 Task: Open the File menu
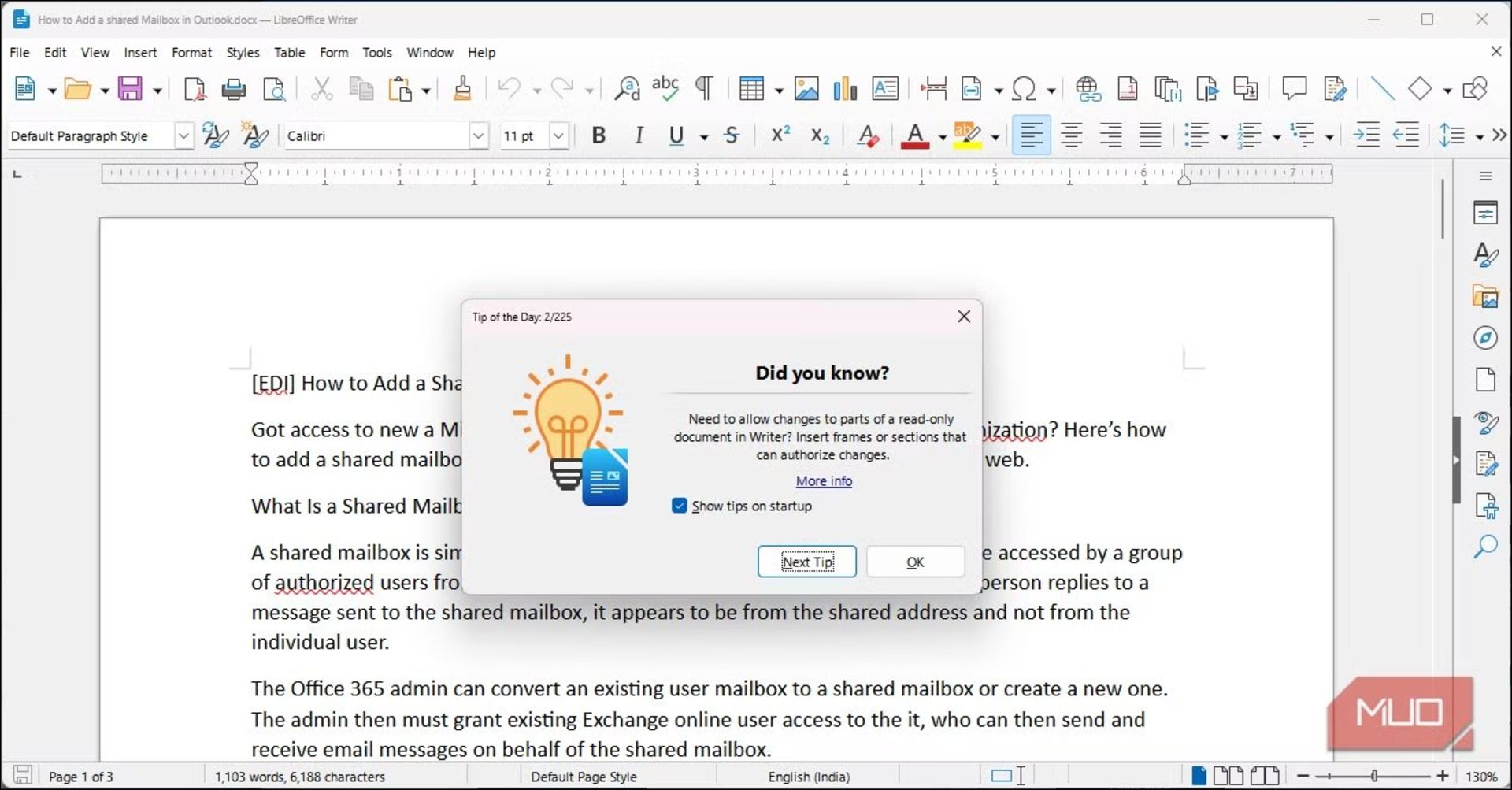click(20, 53)
